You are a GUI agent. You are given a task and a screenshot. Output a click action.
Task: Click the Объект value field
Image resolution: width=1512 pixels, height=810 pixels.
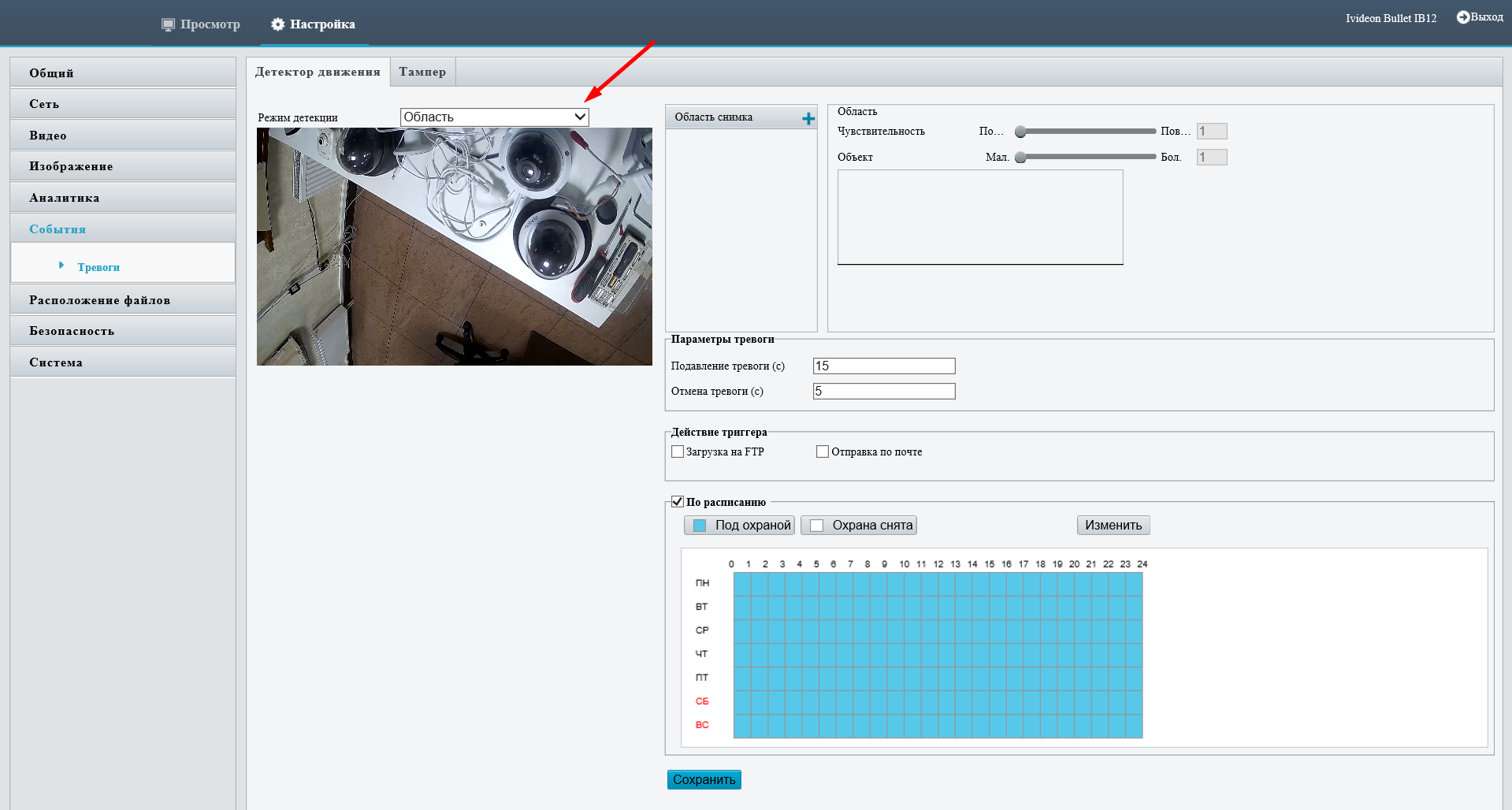(1212, 158)
